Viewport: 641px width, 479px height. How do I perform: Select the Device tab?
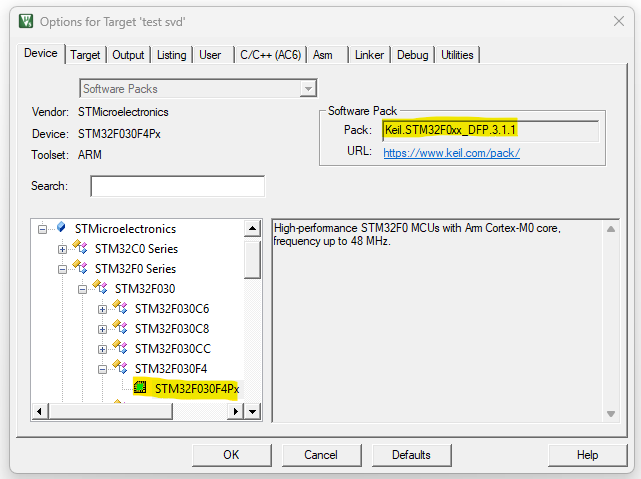[x=41, y=53]
